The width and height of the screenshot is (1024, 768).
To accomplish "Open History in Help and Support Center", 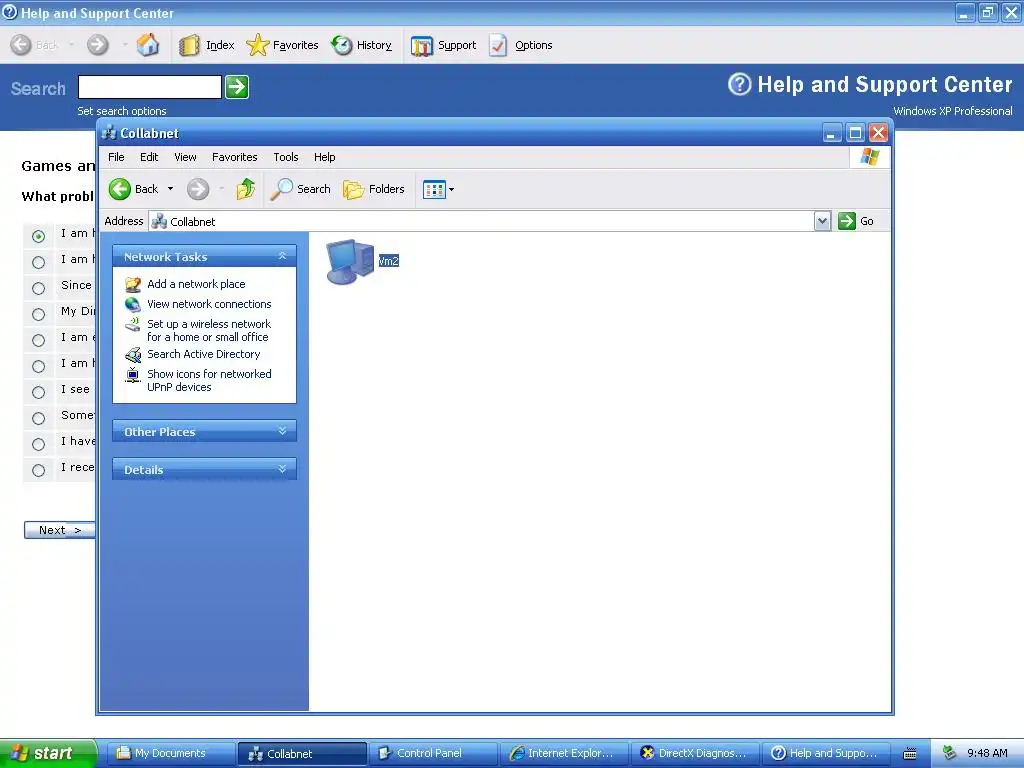I will 360,45.
